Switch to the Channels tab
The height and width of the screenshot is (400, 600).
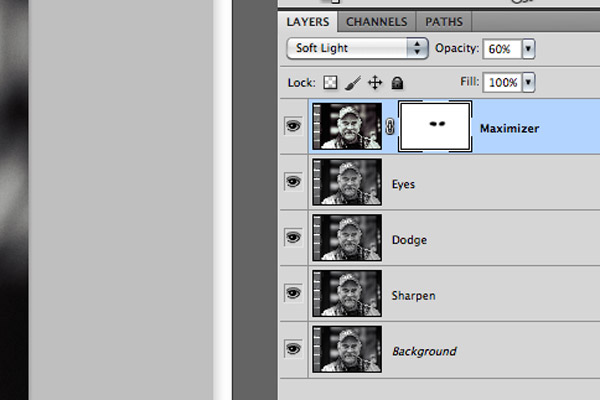(377, 22)
